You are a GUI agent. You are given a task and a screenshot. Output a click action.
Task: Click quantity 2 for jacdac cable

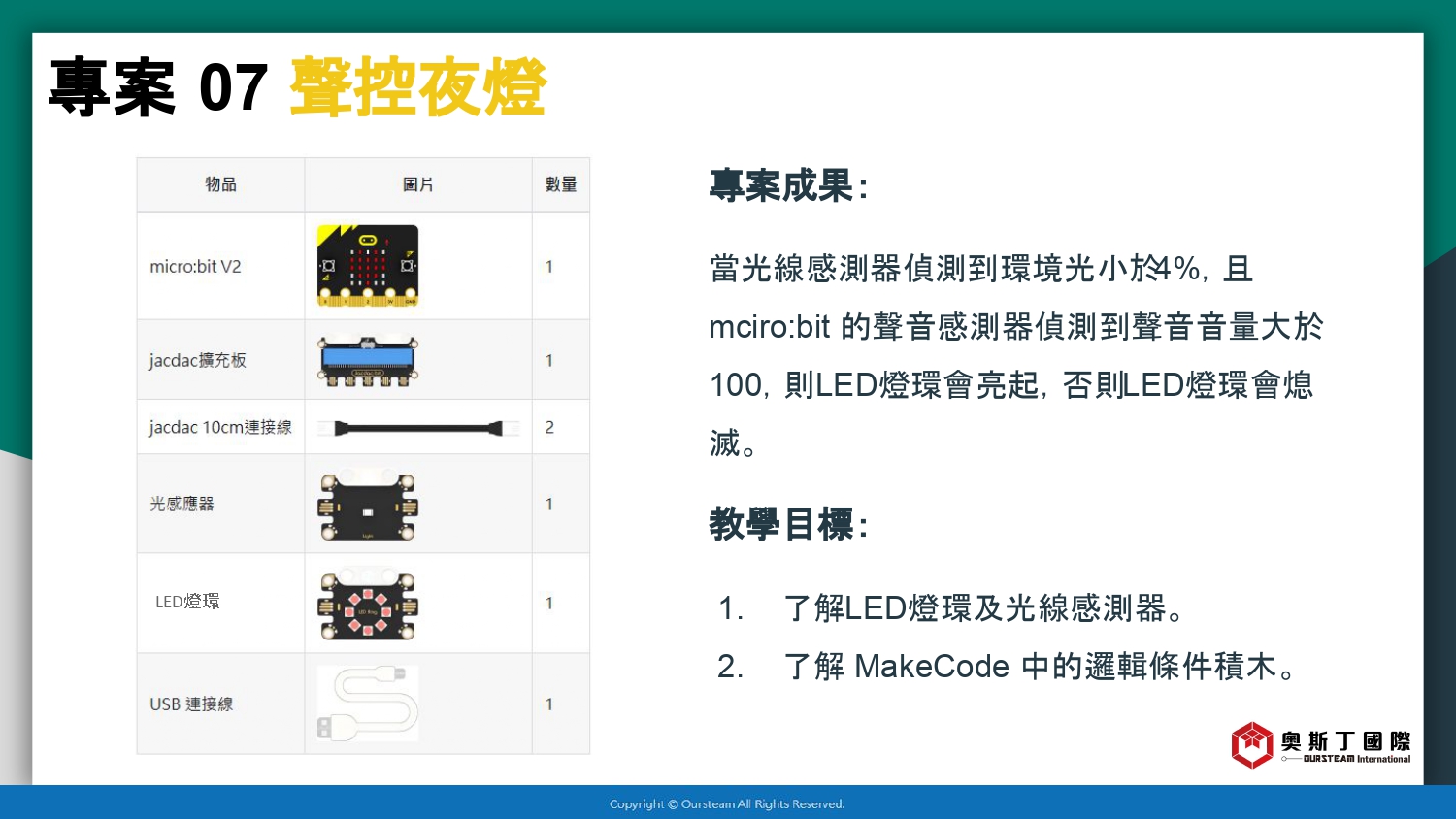[549, 427]
